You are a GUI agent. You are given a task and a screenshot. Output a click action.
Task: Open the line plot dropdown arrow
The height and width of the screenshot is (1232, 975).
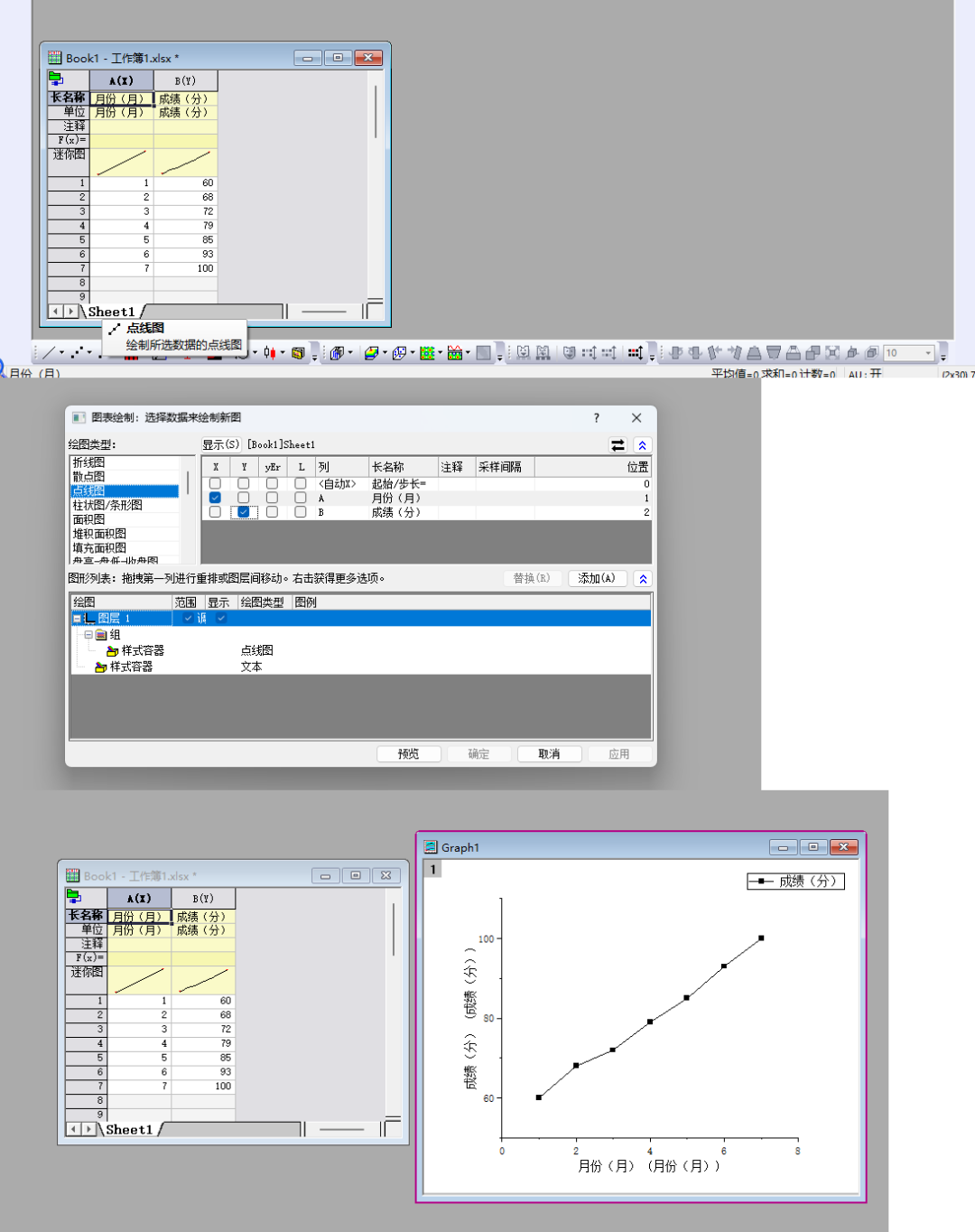(x=61, y=353)
